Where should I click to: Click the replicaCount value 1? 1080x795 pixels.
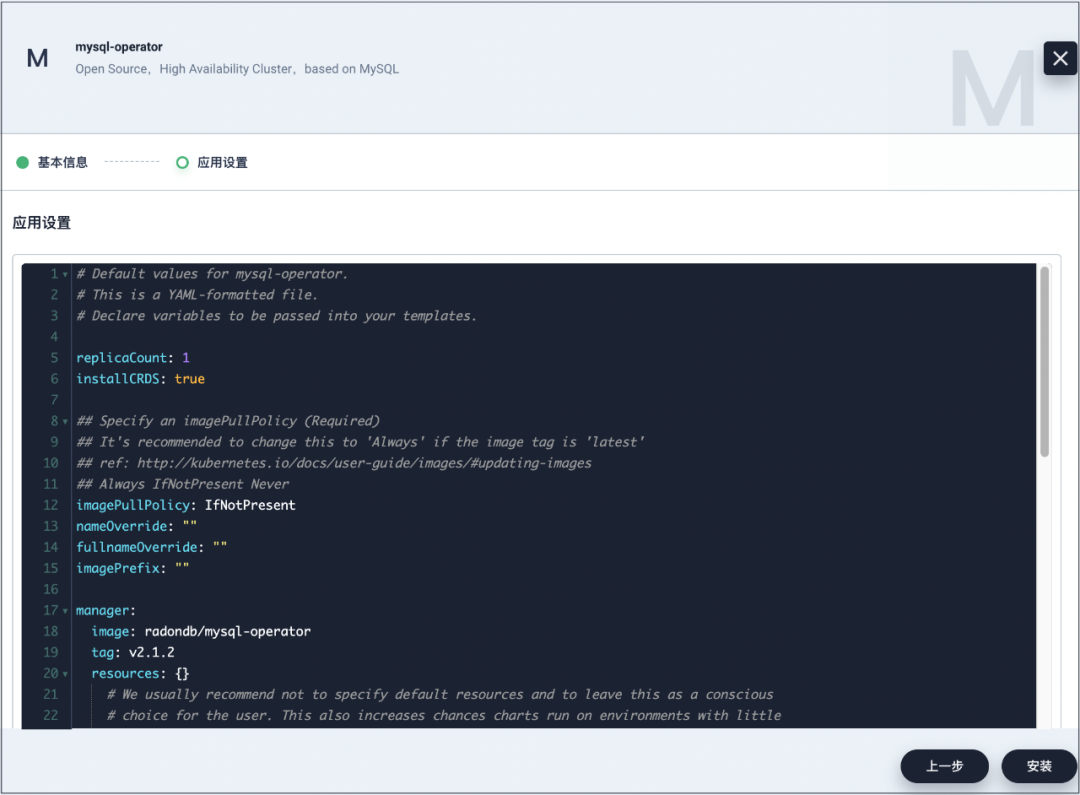[x=186, y=358]
